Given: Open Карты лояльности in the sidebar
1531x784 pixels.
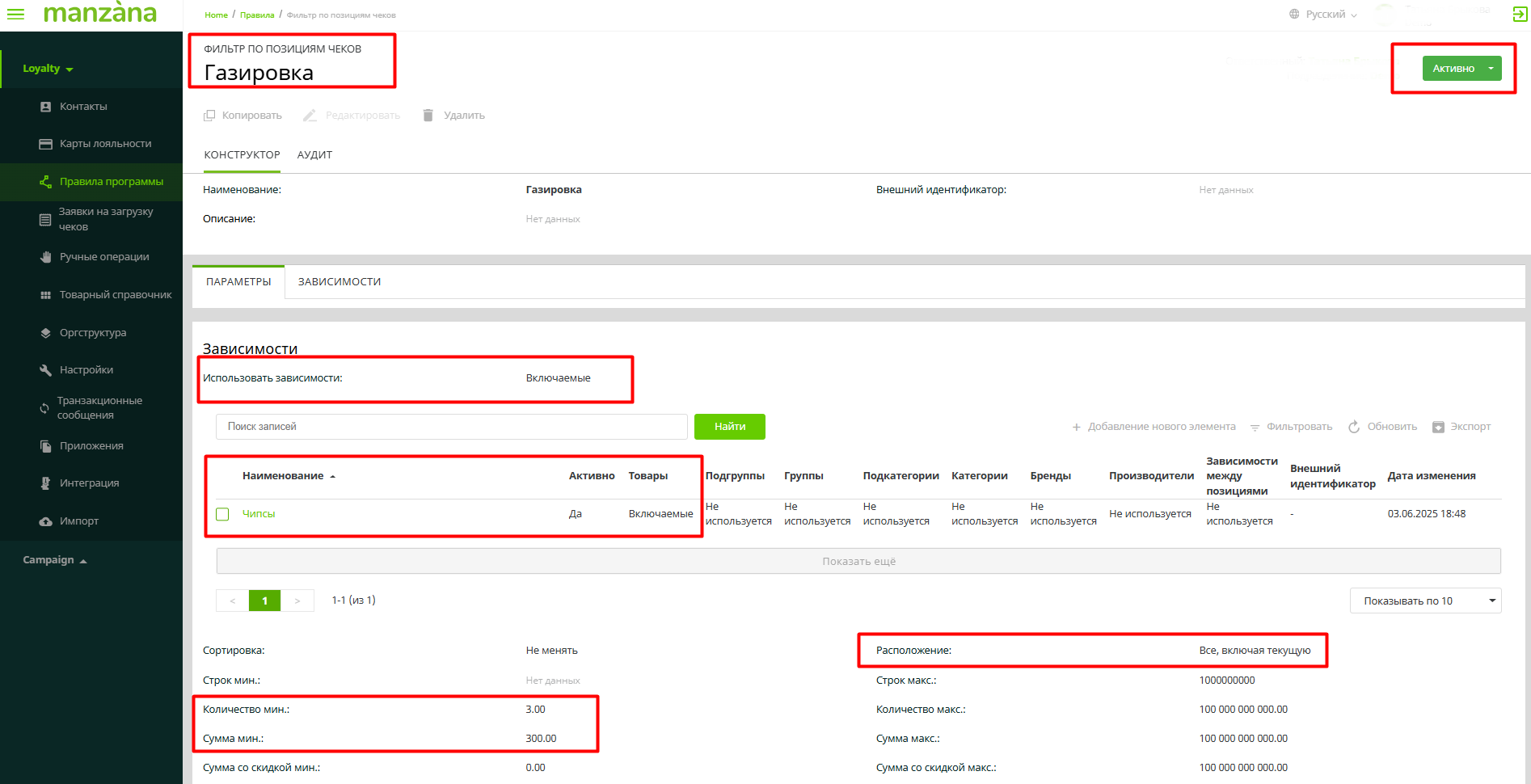Looking at the screenshot, I should tap(105, 144).
